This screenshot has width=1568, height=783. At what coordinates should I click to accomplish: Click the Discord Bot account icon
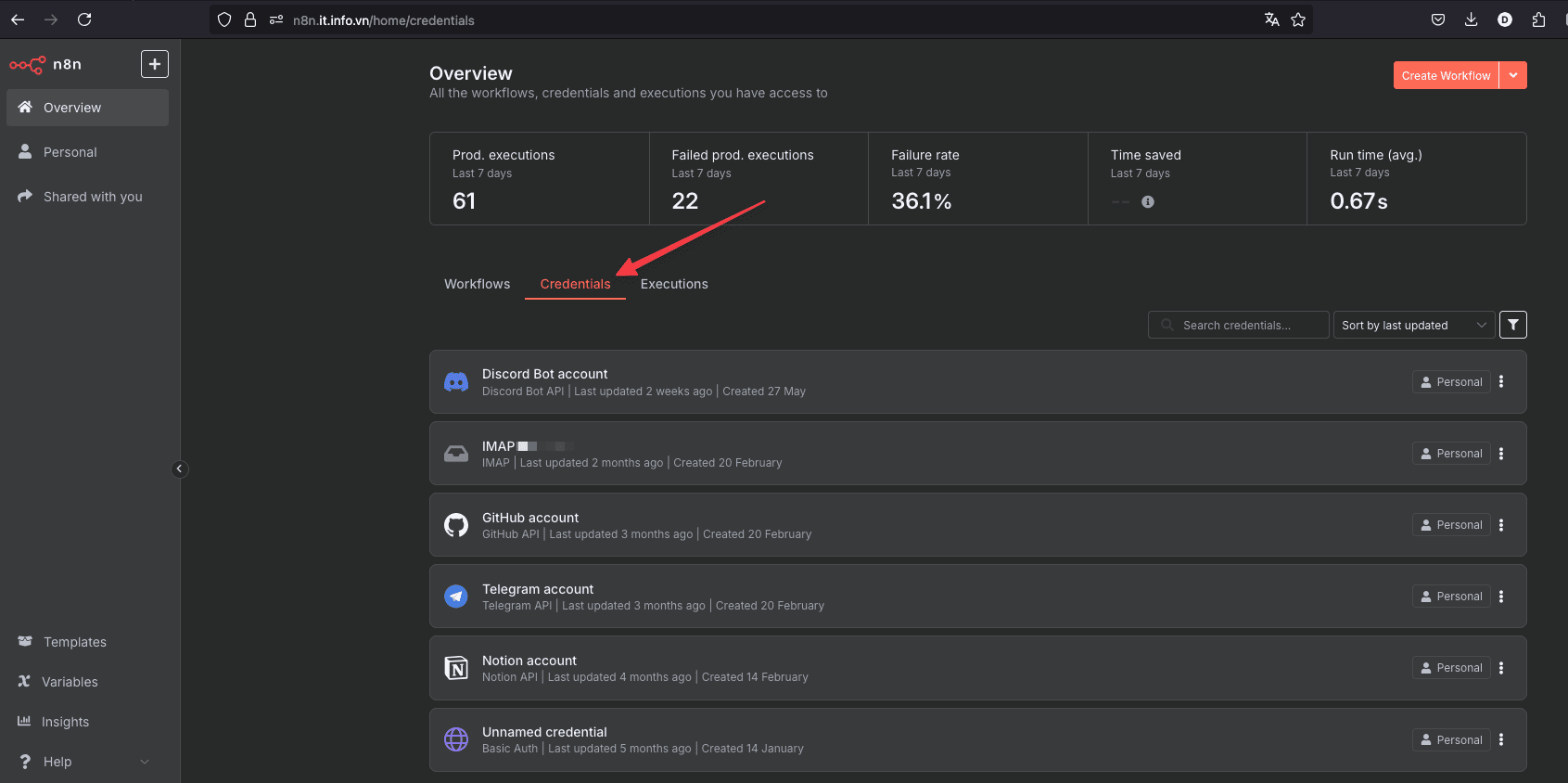(456, 382)
